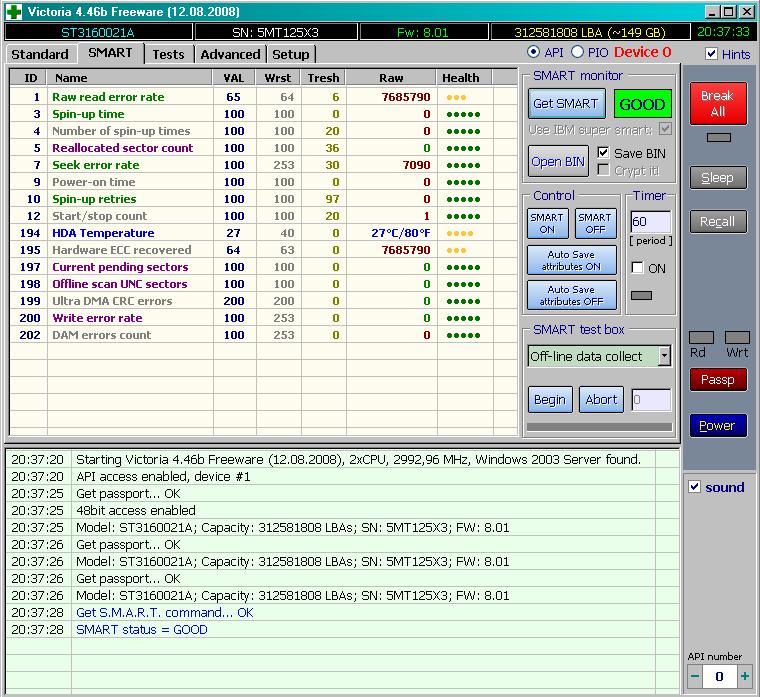The height and width of the screenshot is (697, 760).
Task: Click Auto Save attributes ON
Action: click(571, 260)
